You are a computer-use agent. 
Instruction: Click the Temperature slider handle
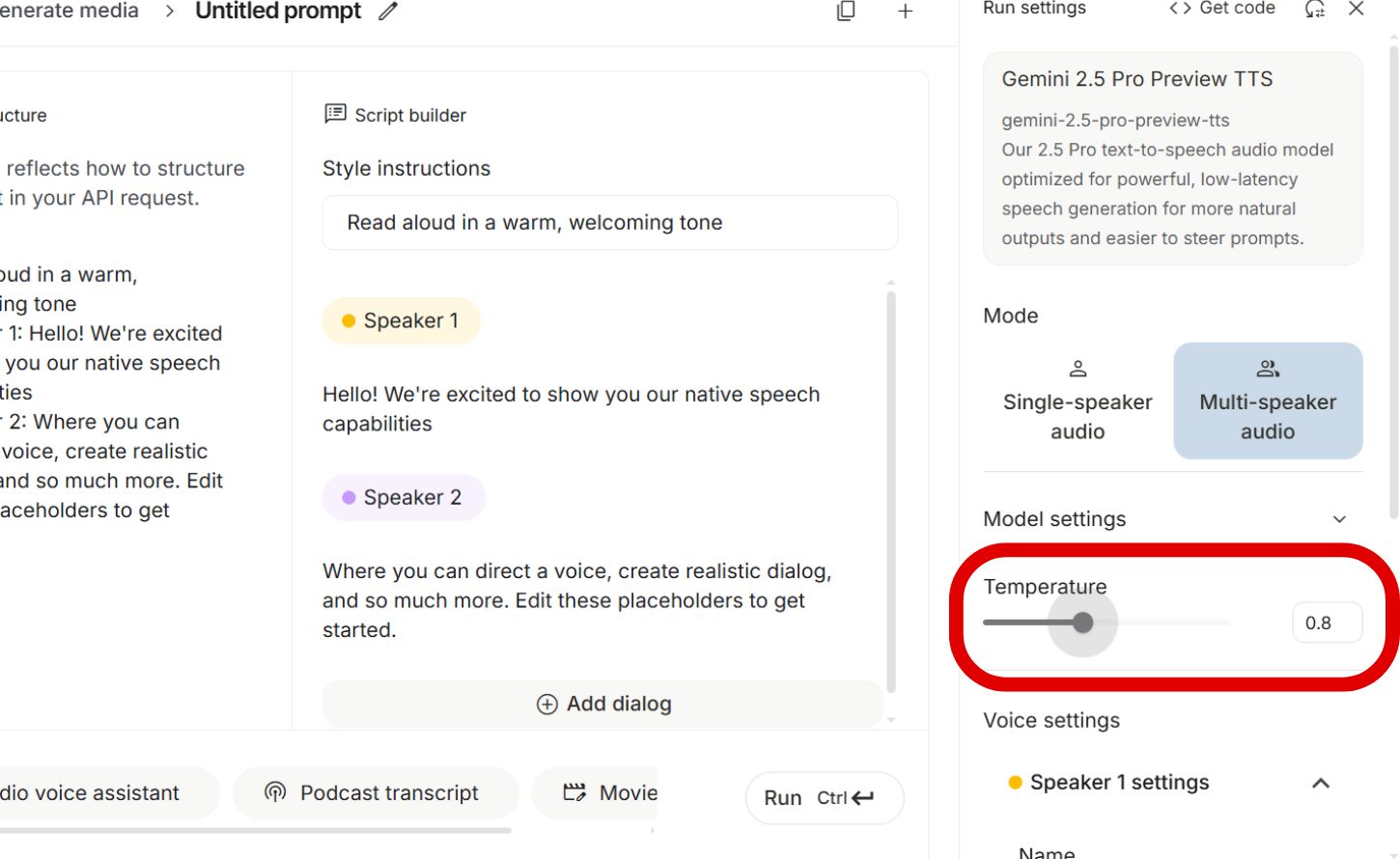click(1082, 623)
